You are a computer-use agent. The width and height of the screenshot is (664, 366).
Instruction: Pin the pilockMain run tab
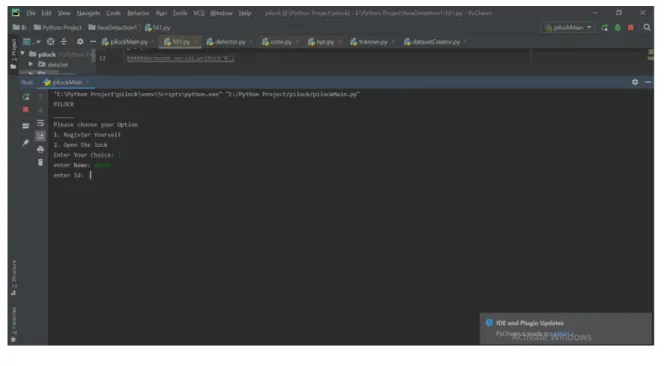pos(26,143)
